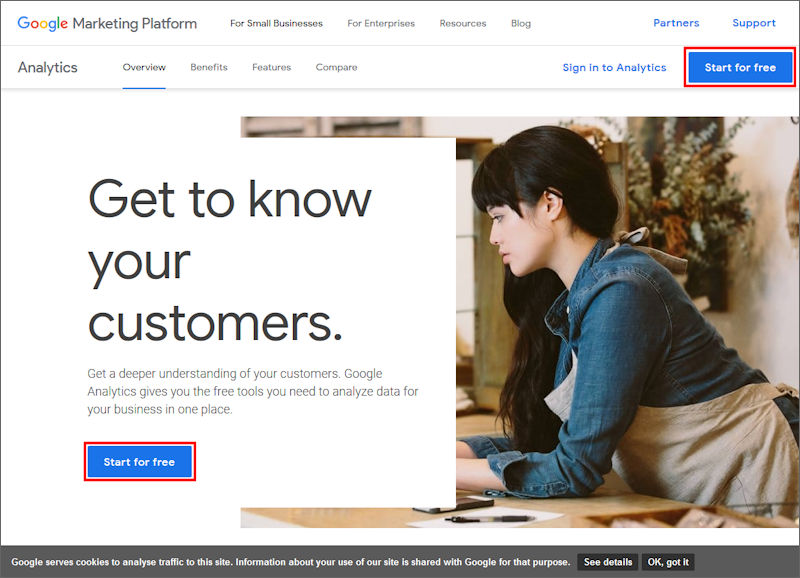Viewport: 800px width, 578px height.
Task: Open the For Small Businesses menu
Action: 276,23
